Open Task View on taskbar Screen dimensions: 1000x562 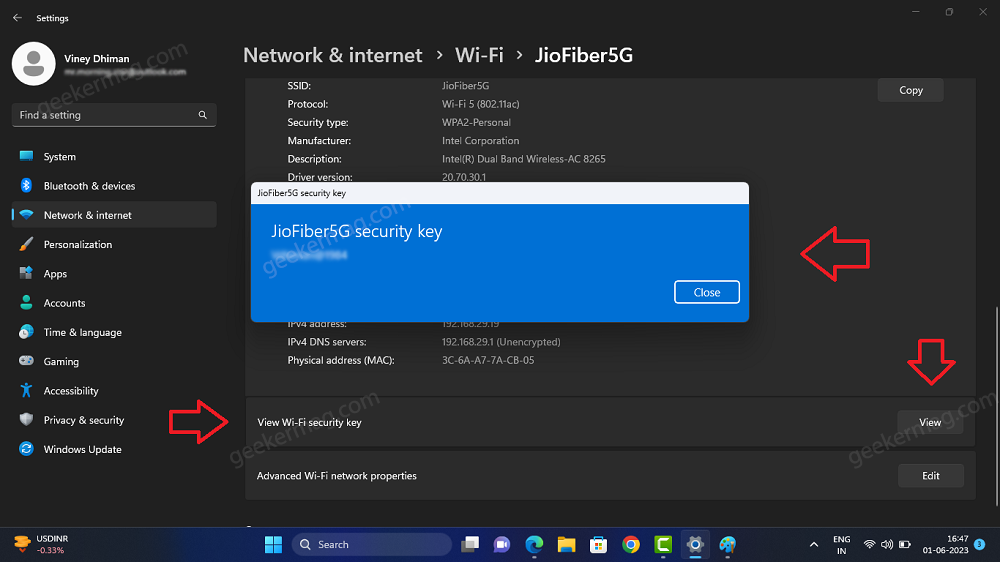point(470,544)
